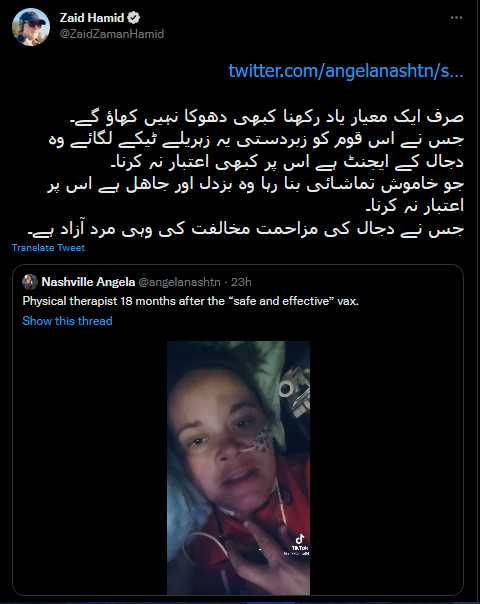Click the 23h timestamp
This screenshot has width=480, height=604.
tap(241, 282)
